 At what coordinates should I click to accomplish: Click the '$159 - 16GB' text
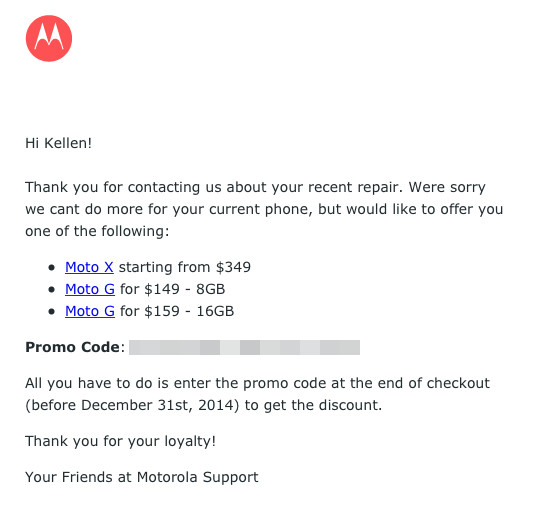coord(189,311)
